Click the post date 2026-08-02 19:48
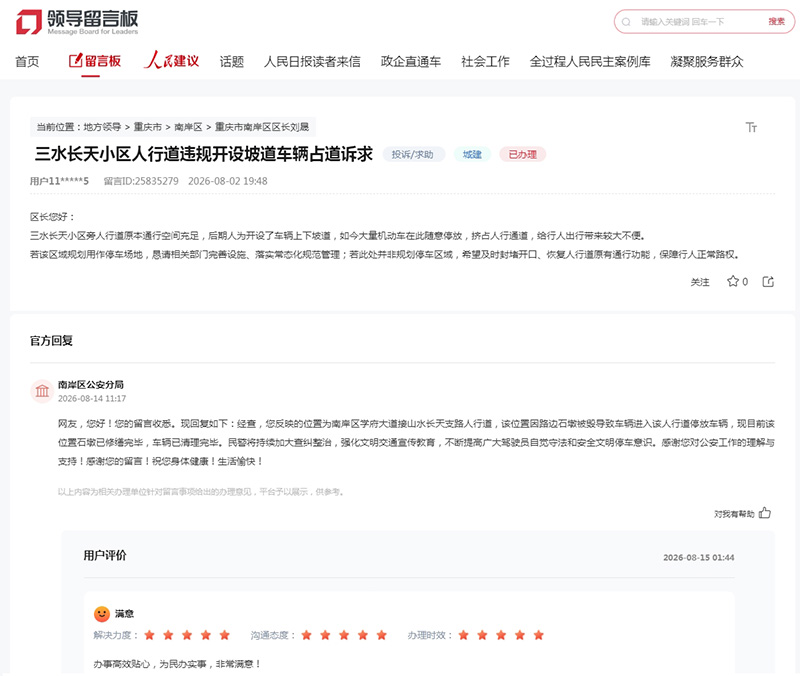 coord(228,181)
